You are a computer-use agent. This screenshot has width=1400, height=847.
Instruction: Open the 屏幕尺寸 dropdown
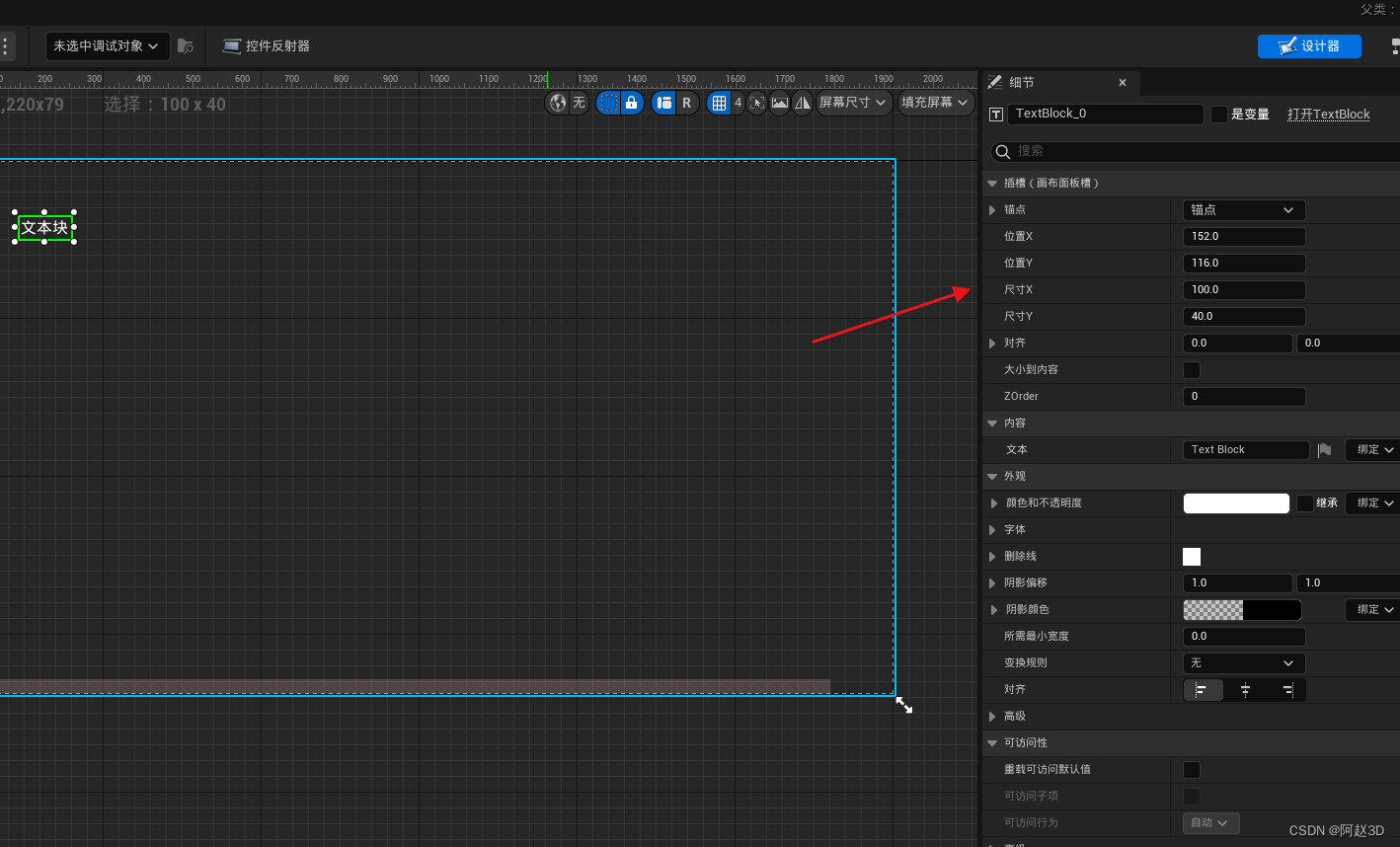tap(853, 103)
